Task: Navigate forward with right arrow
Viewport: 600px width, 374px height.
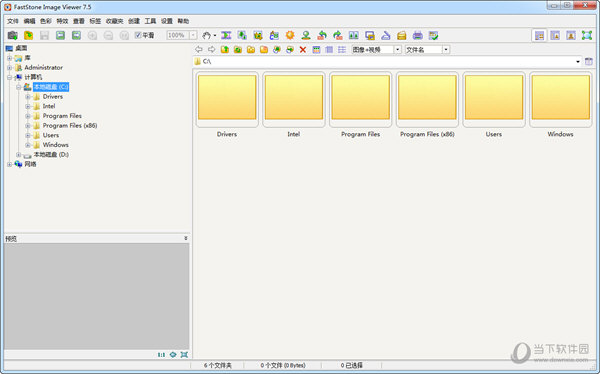Action: pyautogui.click(x=212, y=49)
